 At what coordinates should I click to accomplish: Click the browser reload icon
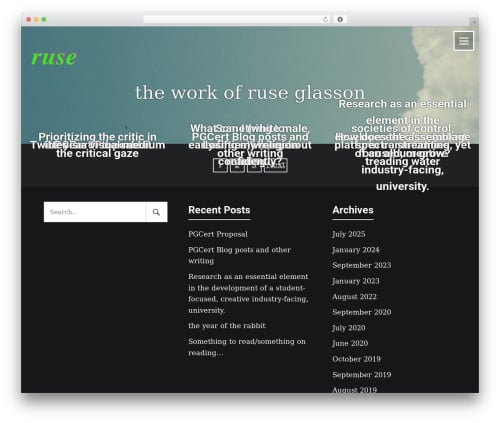tap(325, 20)
